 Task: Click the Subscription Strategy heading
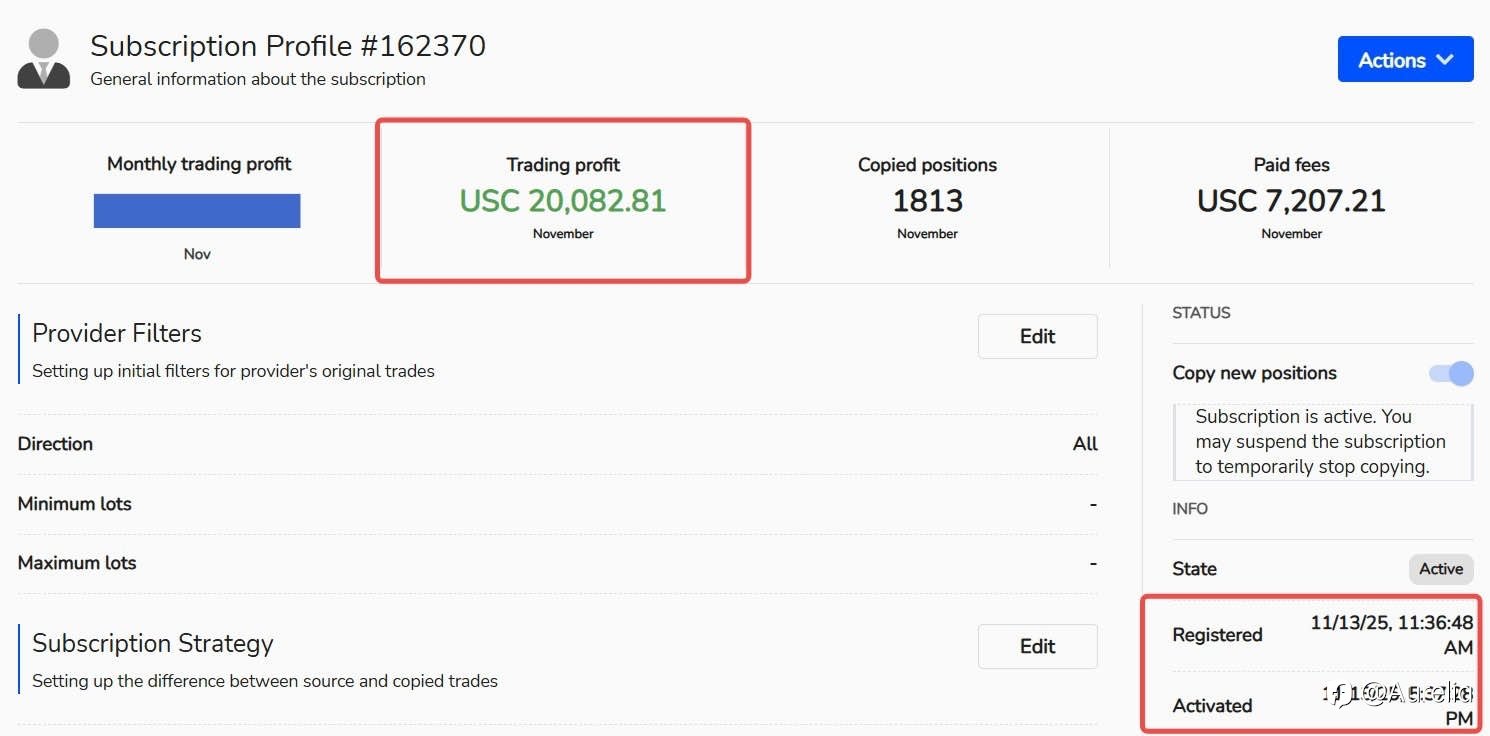pyautogui.click(x=153, y=643)
